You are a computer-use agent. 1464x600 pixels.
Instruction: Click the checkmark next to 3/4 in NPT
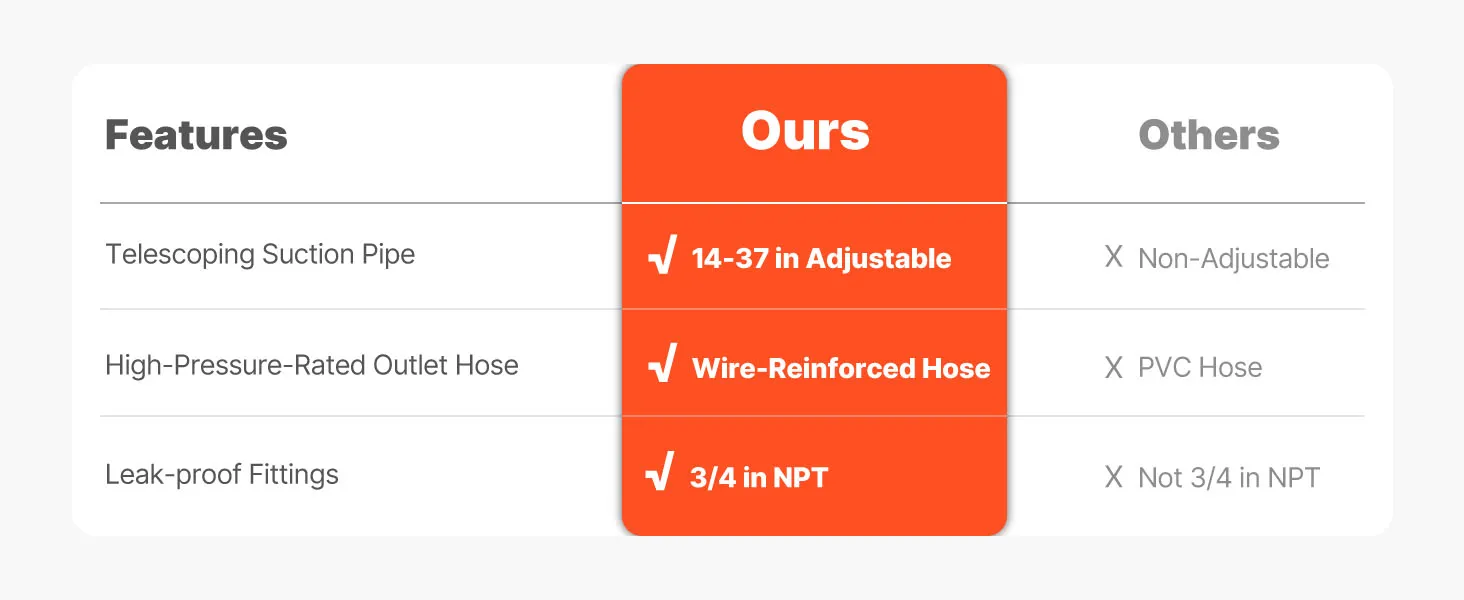pyautogui.click(x=660, y=474)
